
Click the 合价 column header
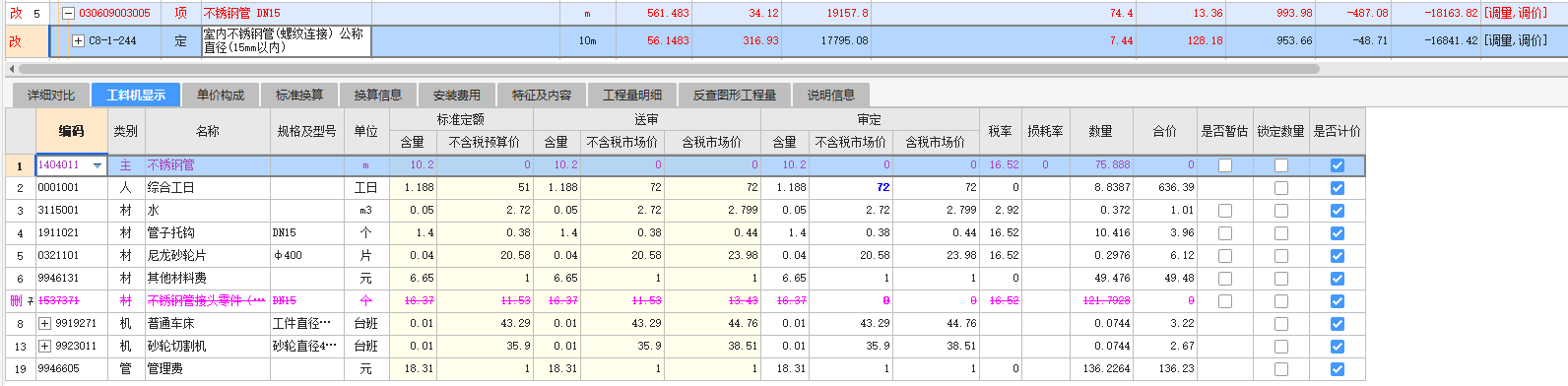pos(1165,131)
